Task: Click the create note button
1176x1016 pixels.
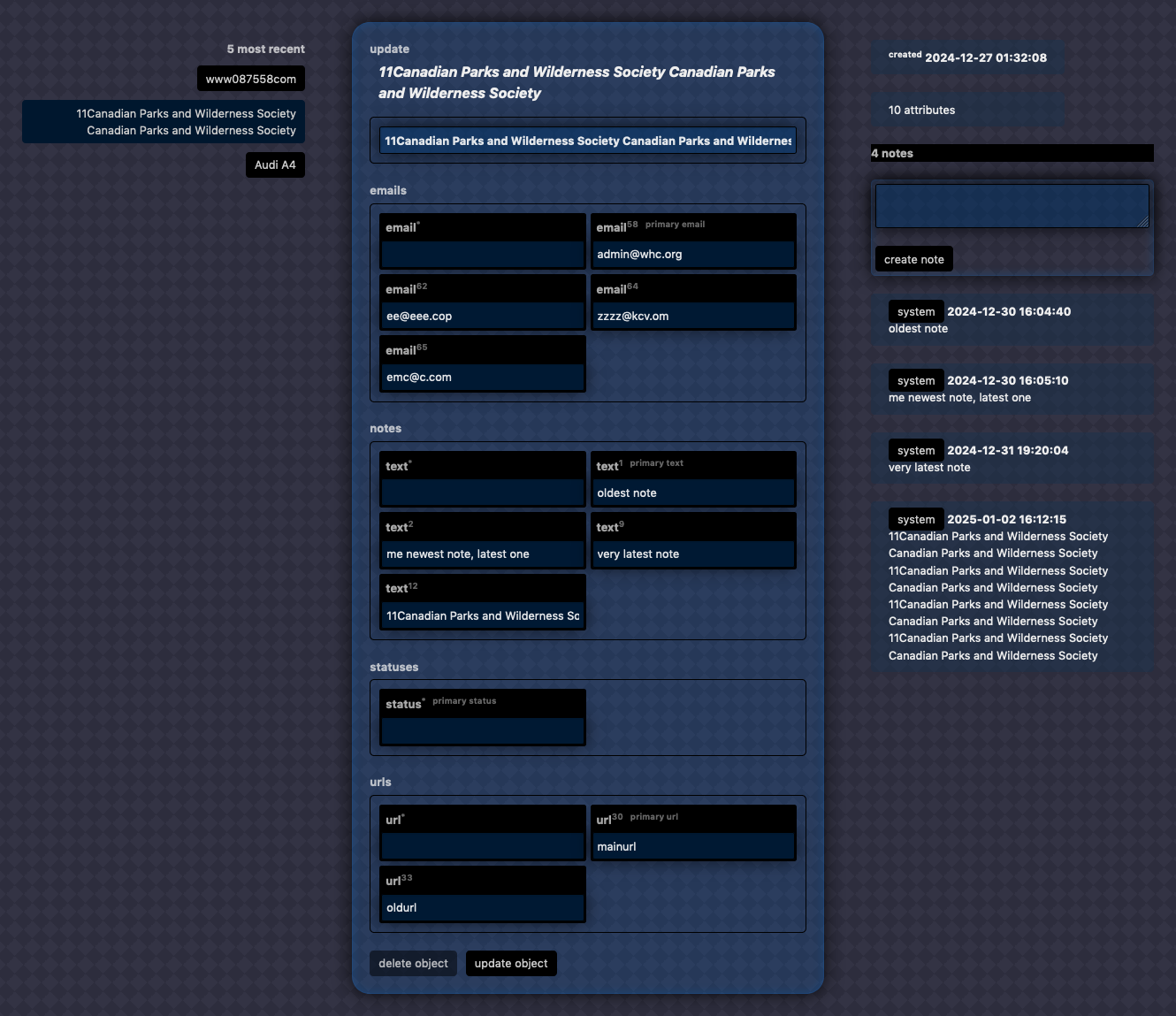Action: point(914,259)
